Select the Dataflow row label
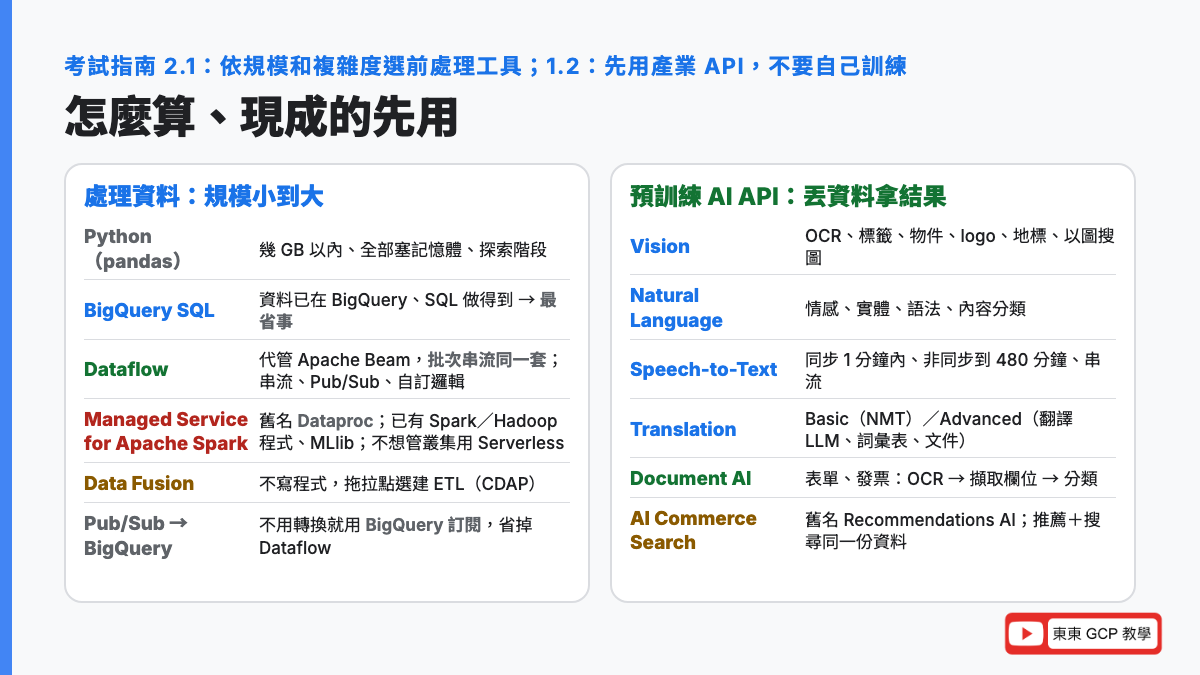The width and height of the screenshot is (1200, 675). coord(126,369)
